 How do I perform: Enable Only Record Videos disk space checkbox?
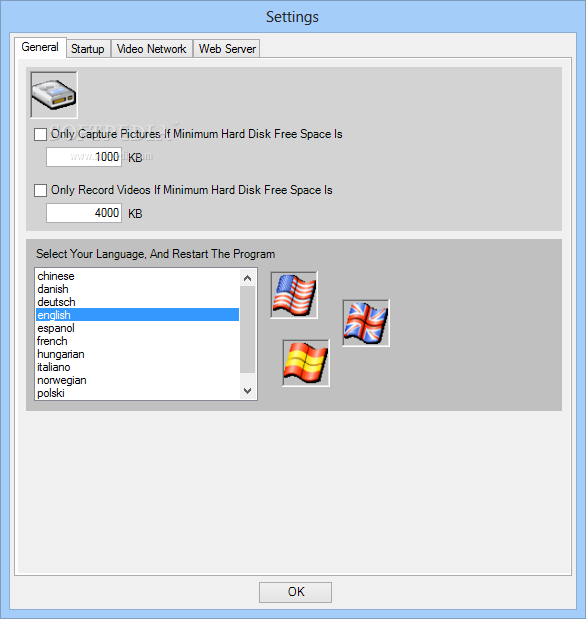(40, 190)
